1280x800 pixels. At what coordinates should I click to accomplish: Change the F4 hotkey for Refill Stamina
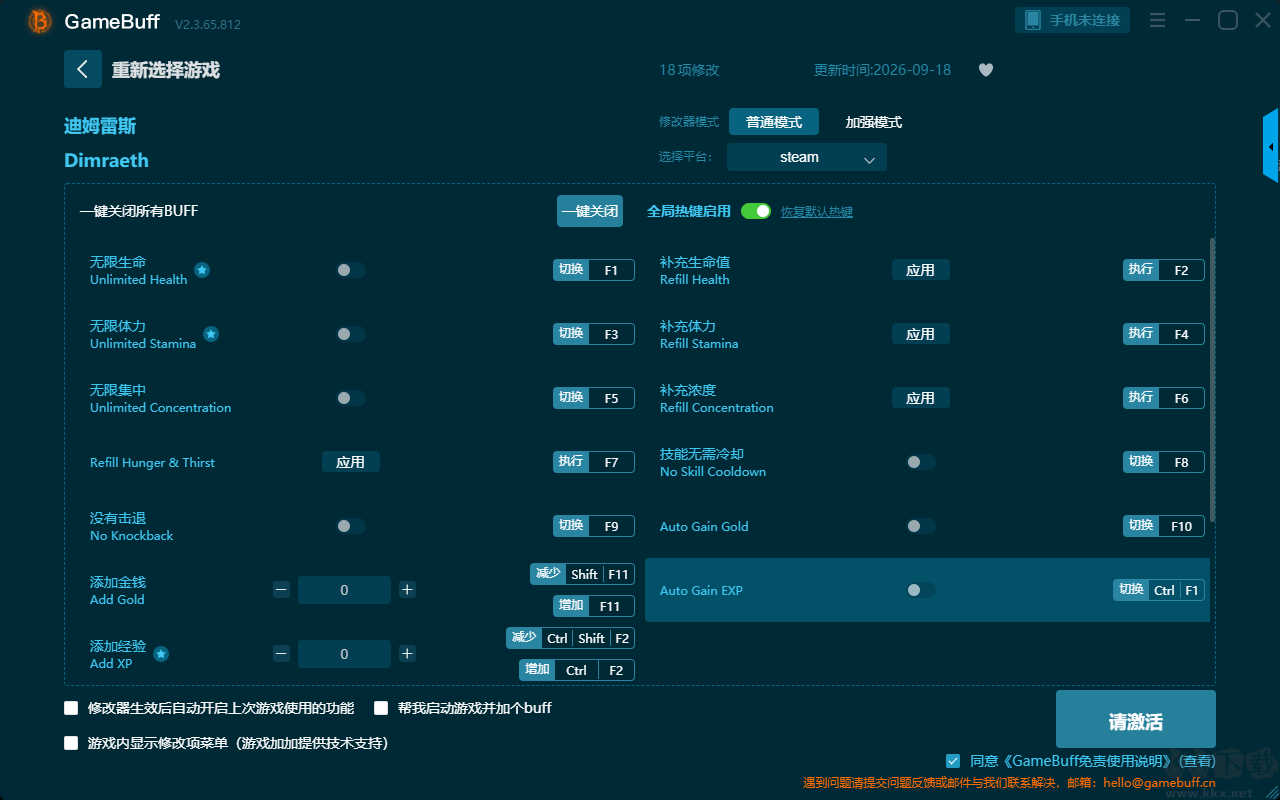[1181, 334]
